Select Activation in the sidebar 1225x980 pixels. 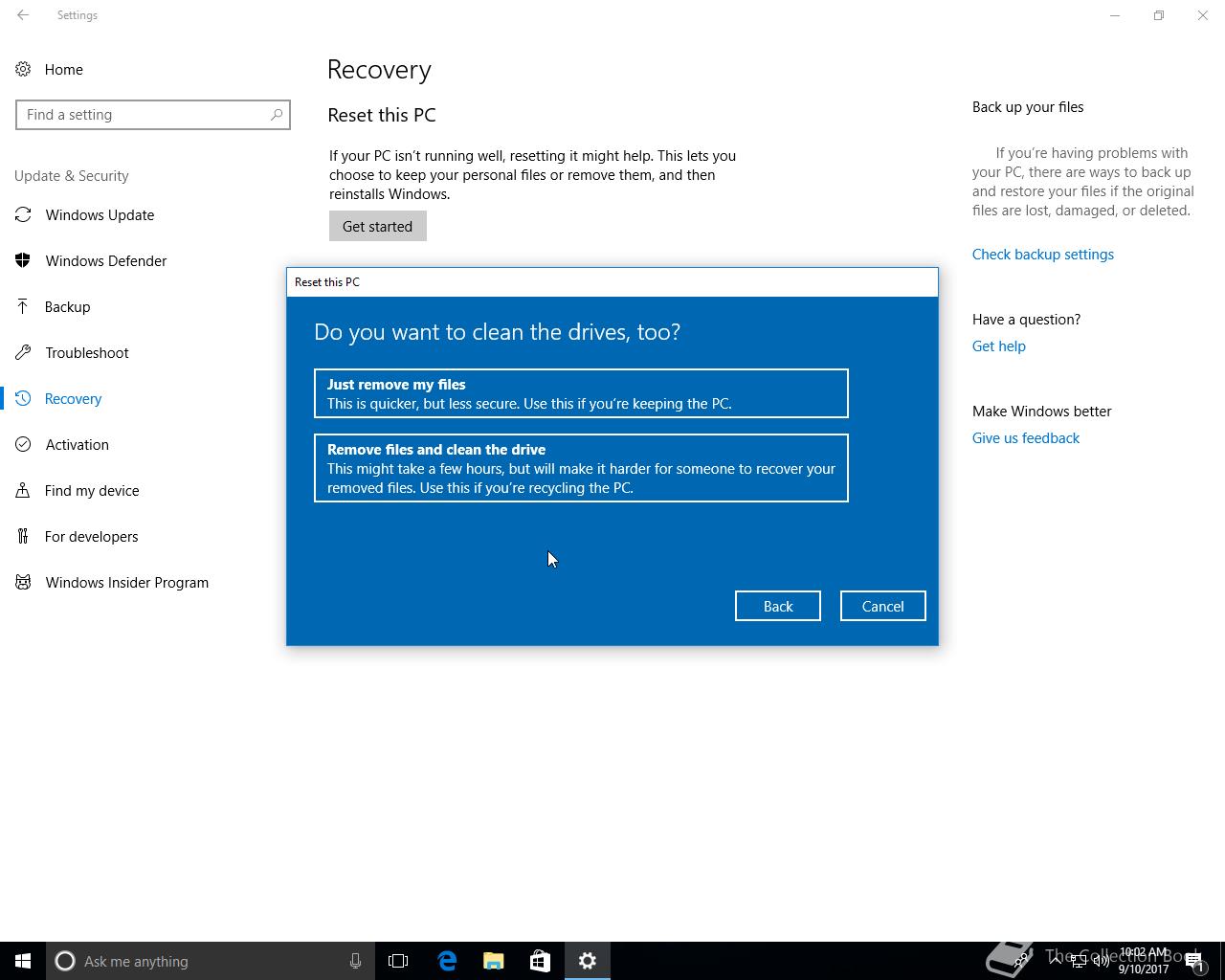77,444
